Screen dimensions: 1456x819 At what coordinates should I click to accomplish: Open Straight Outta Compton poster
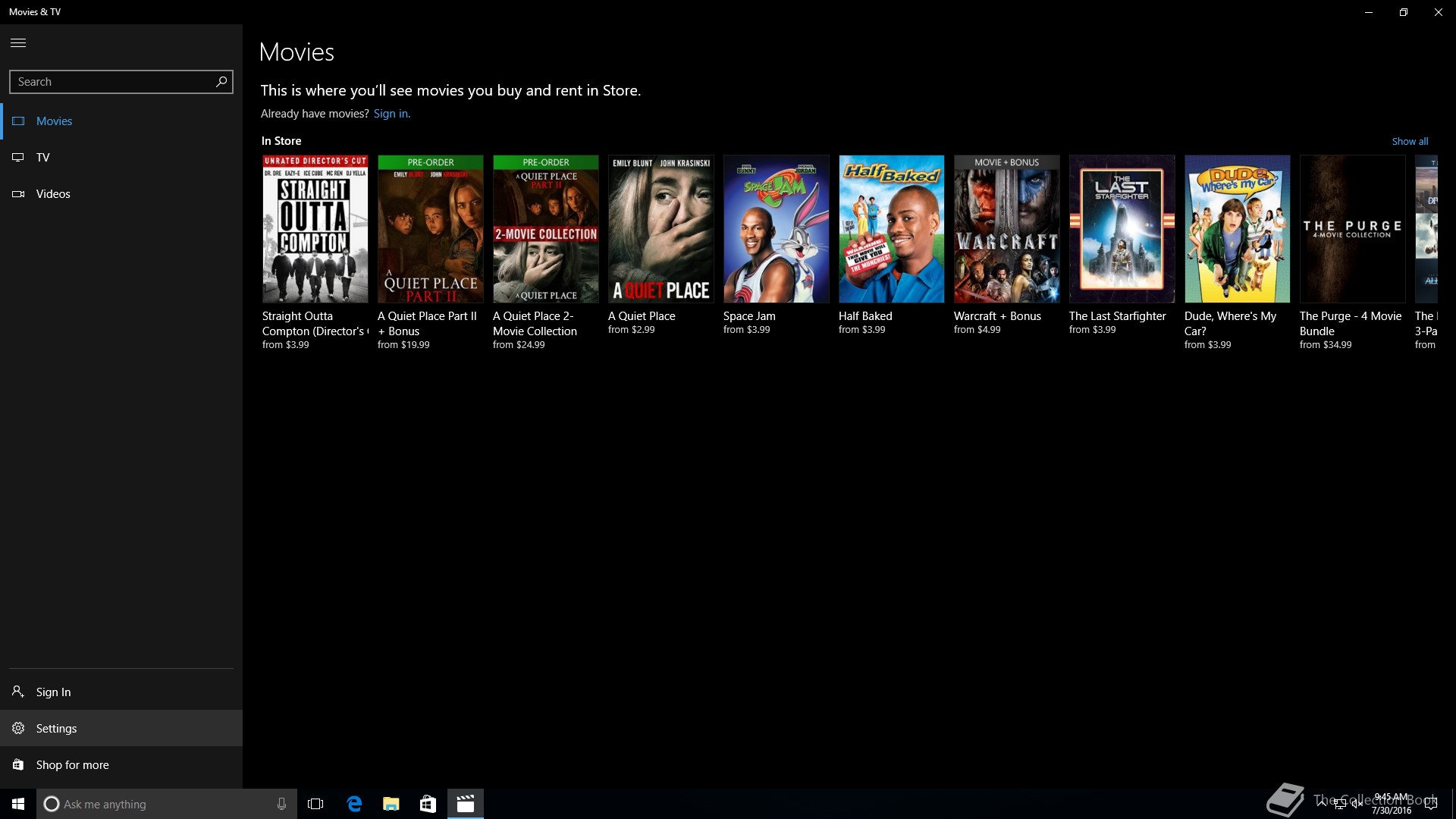tap(315, 229)
